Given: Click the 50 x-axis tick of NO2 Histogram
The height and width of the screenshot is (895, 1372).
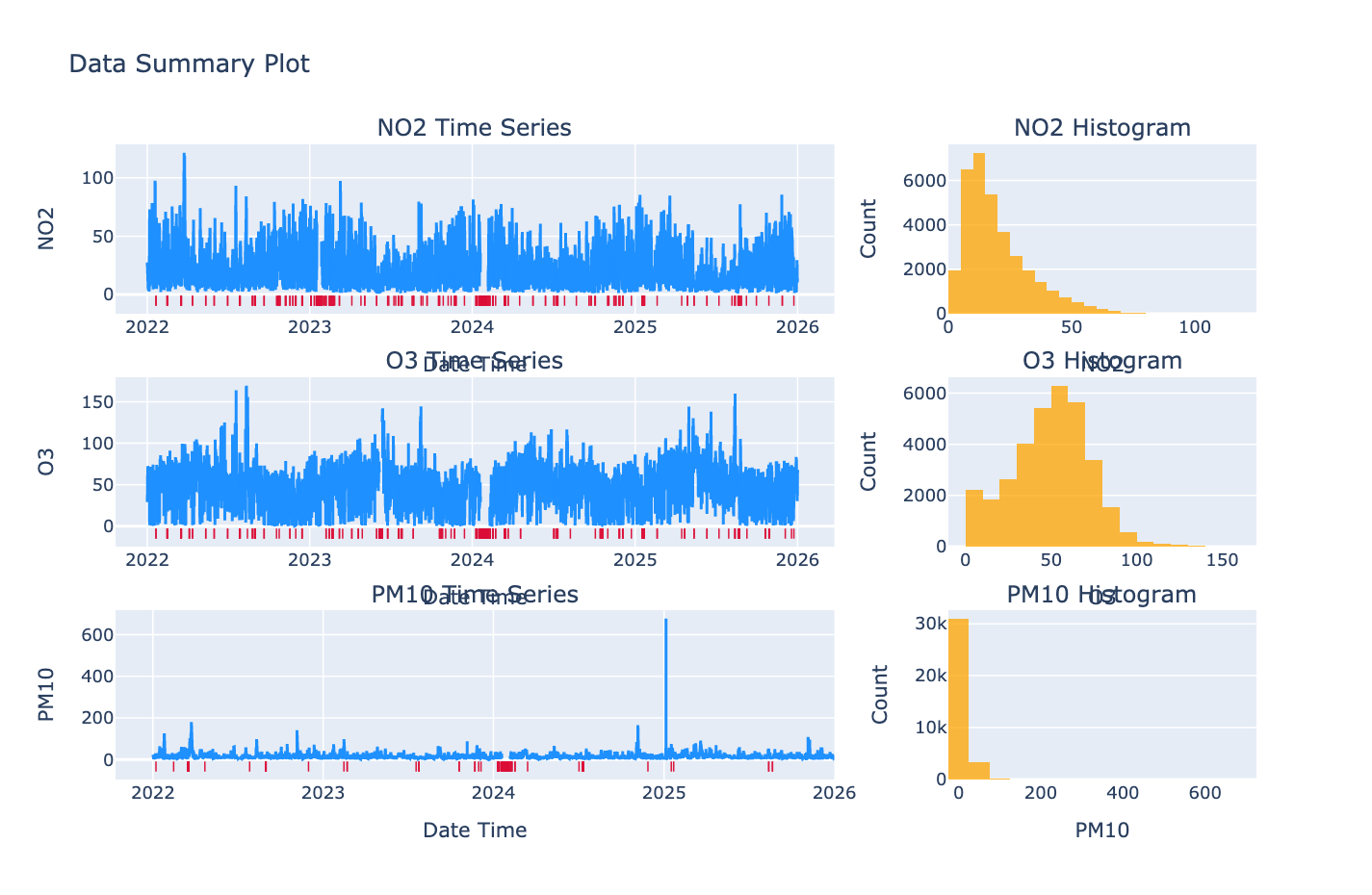Looking at the screenshot, I should (x=1072, y=327).
